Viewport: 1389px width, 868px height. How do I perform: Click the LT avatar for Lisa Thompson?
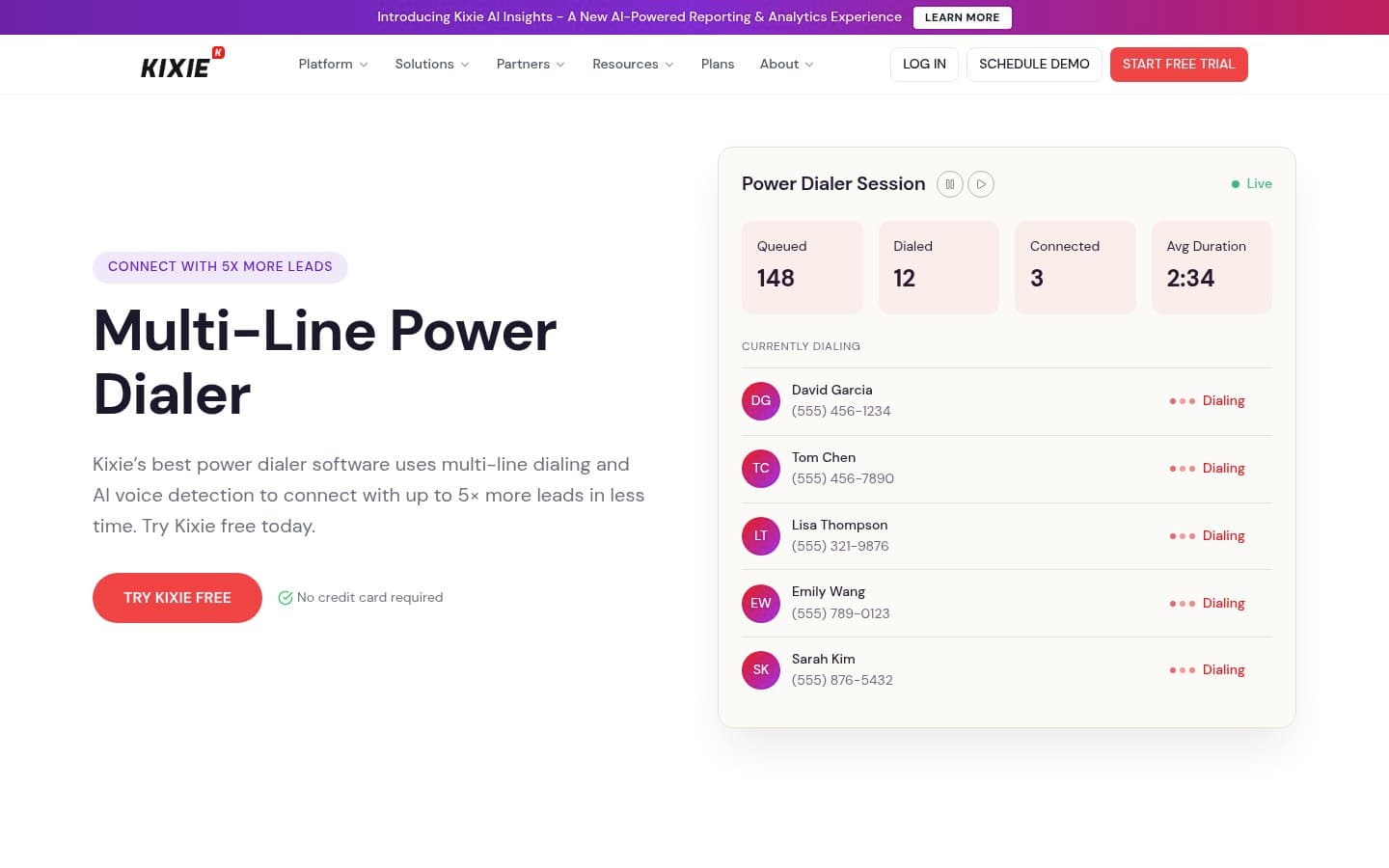(x=761, y=536)
